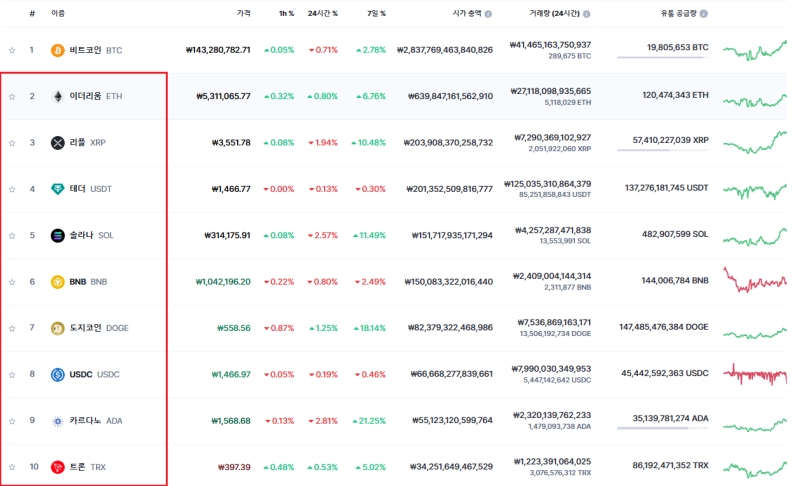The height and width of the screenshot is (486, 800).
Task: Star Solana to add to watchlist
Action: tap(12, 236)
